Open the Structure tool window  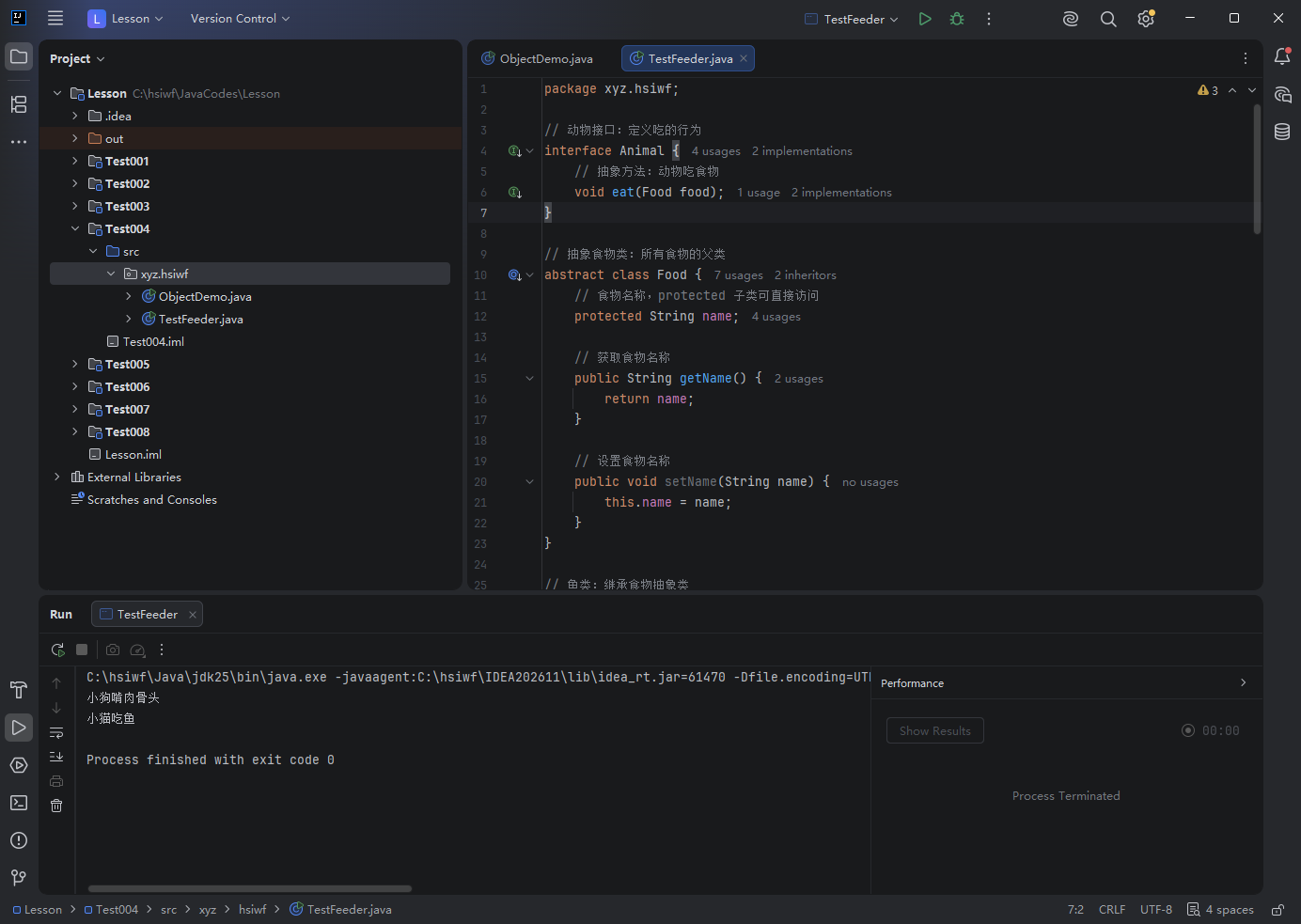[19, 104]
